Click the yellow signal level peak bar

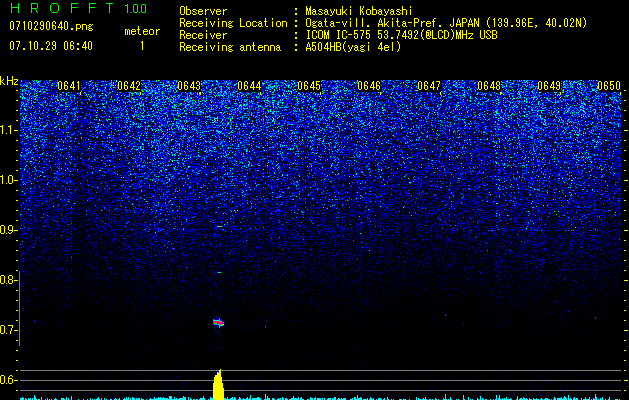[x=218, y=384]
